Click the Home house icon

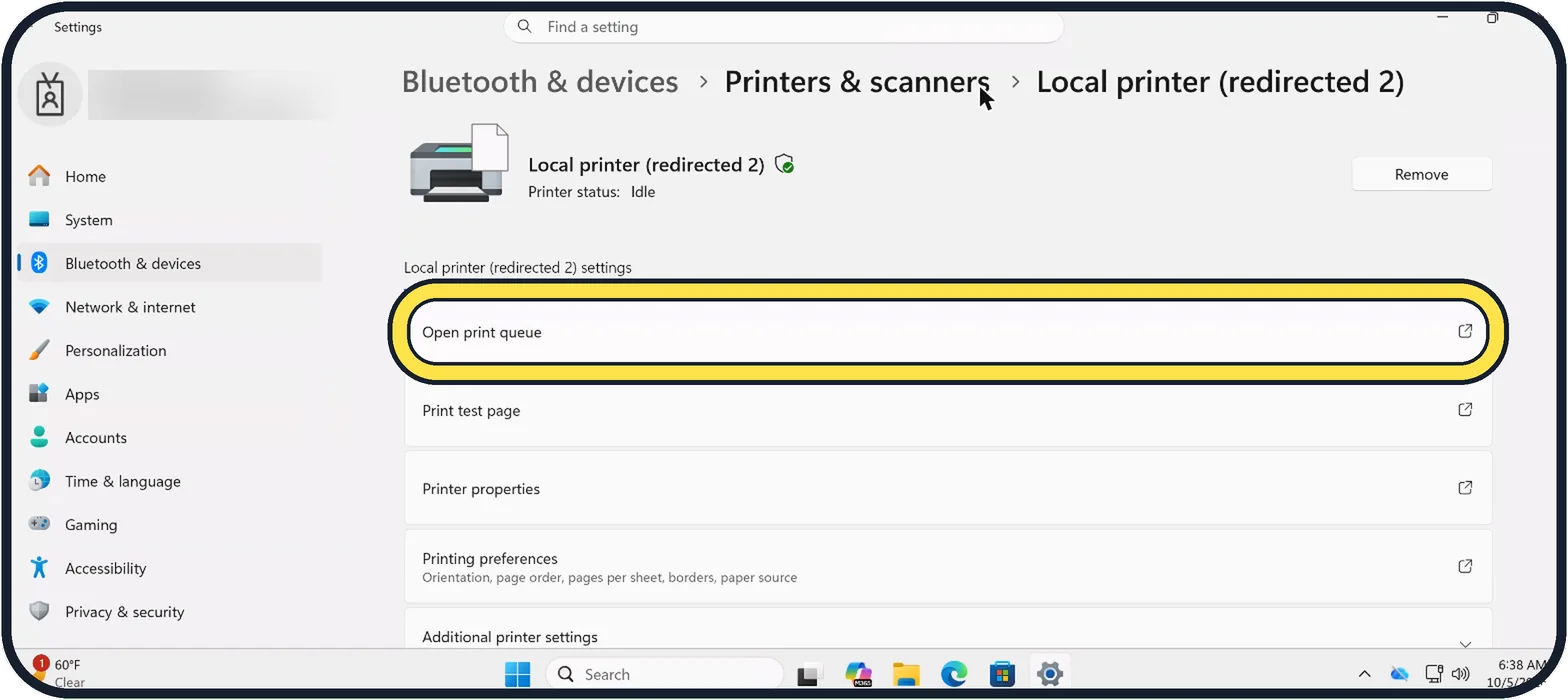[x=39, y=176]
